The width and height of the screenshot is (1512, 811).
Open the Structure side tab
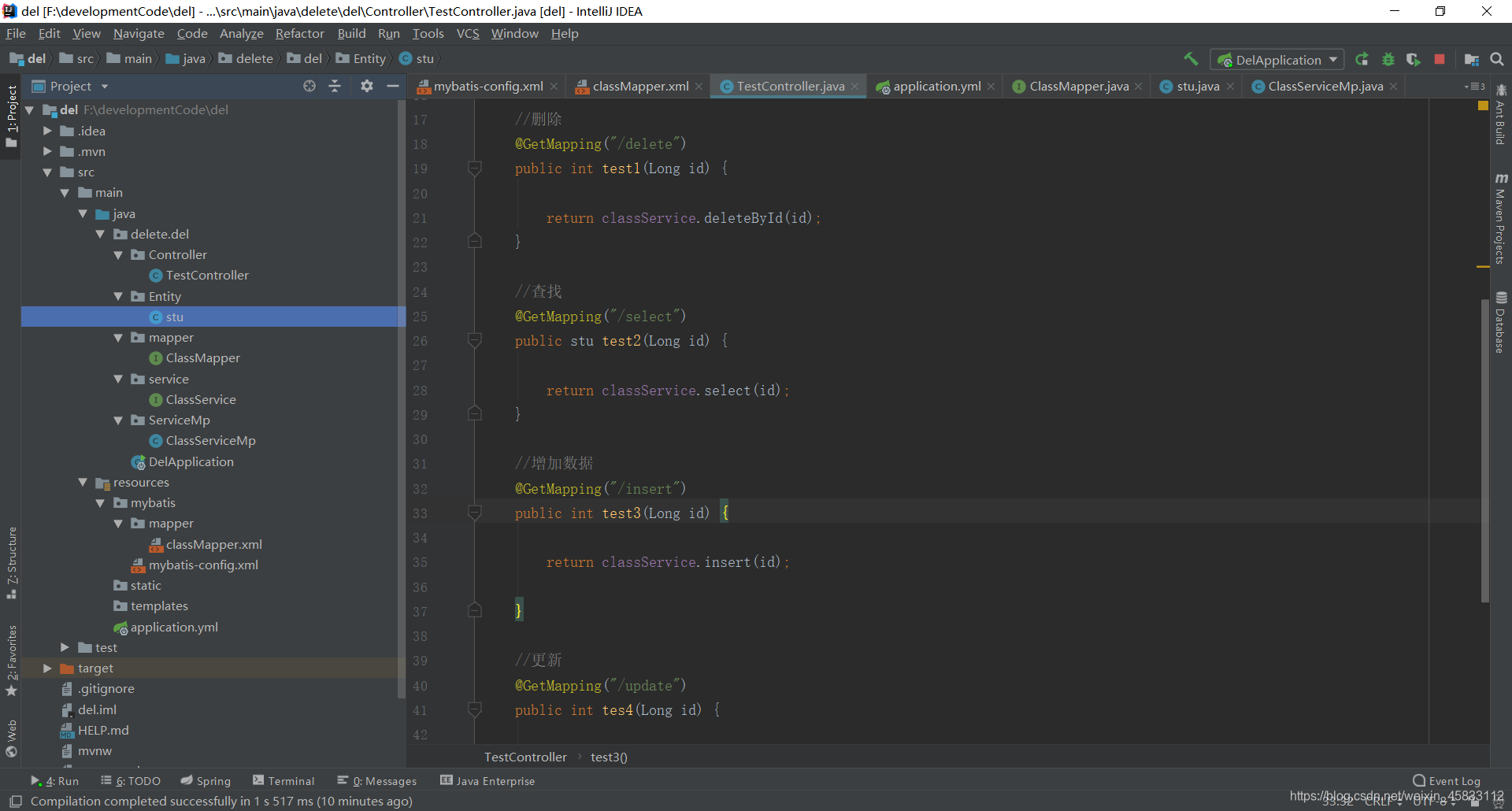click(11, 562)
